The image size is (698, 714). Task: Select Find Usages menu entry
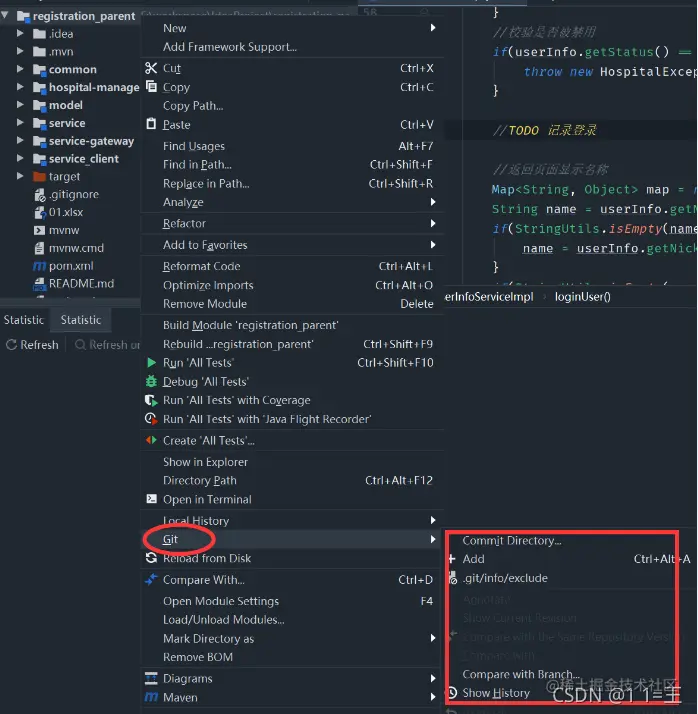tap(292, 146)
